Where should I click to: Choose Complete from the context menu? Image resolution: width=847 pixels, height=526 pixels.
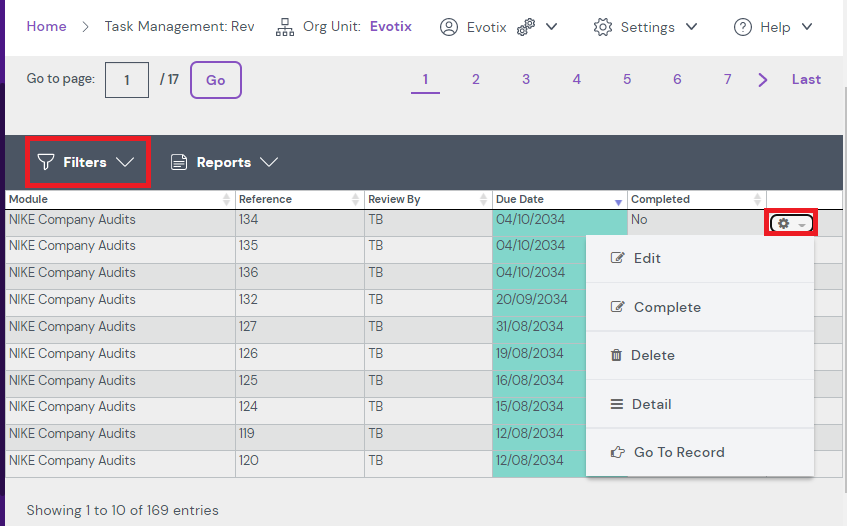tap(666, 307)
